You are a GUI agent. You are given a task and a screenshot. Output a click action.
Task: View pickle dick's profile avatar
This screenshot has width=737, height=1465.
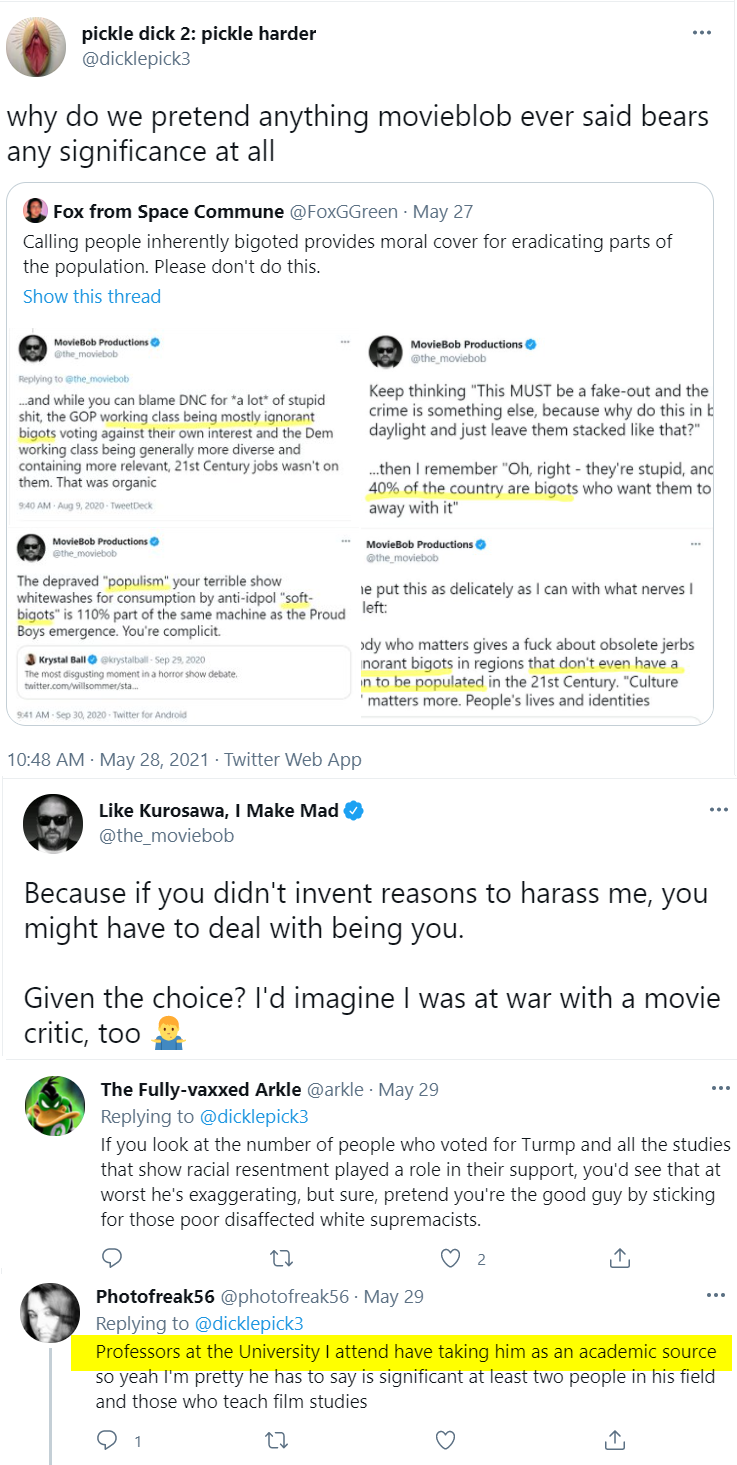coord(36,46)
